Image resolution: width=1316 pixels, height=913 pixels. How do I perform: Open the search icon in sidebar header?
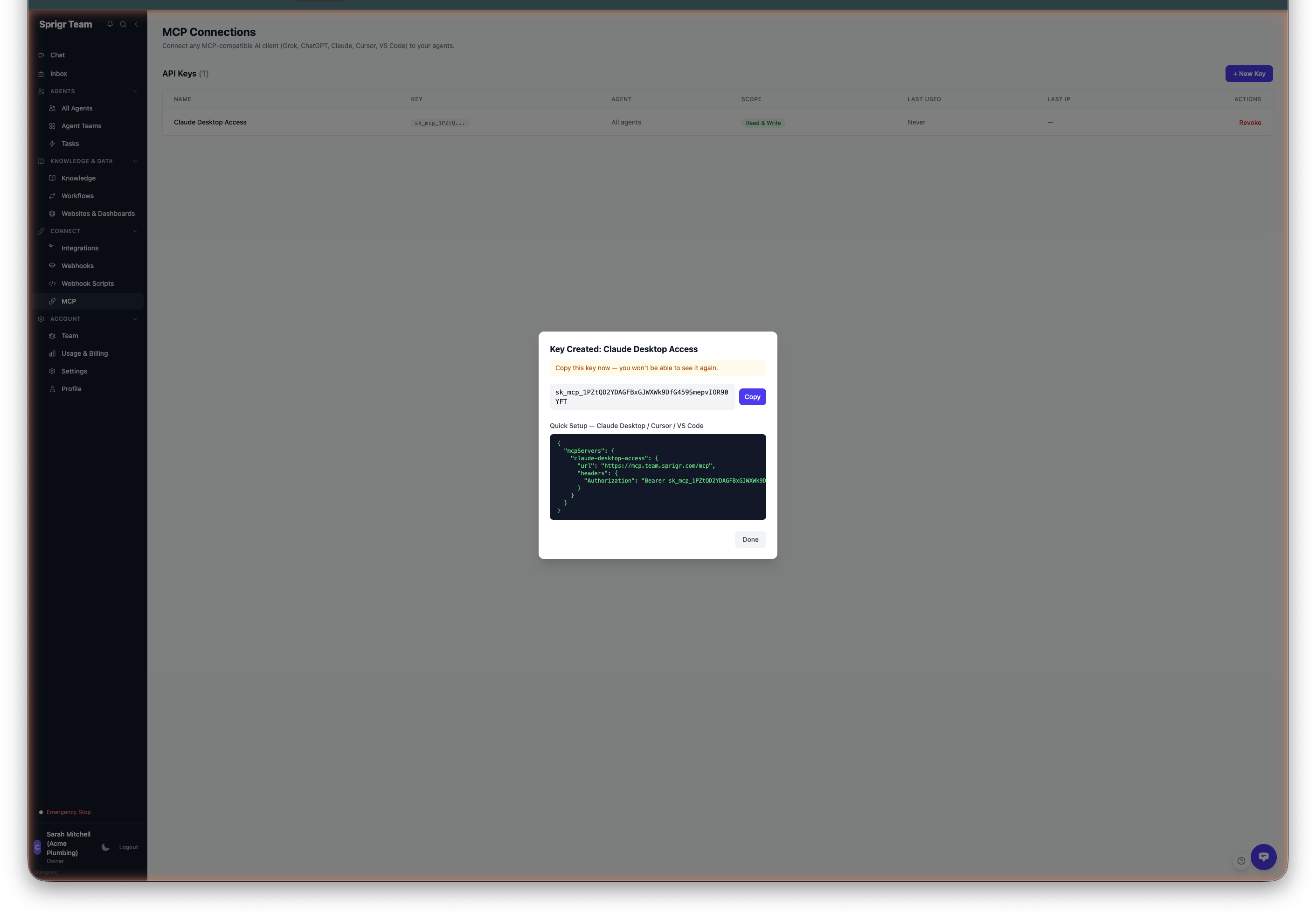[x=123, y=24]
